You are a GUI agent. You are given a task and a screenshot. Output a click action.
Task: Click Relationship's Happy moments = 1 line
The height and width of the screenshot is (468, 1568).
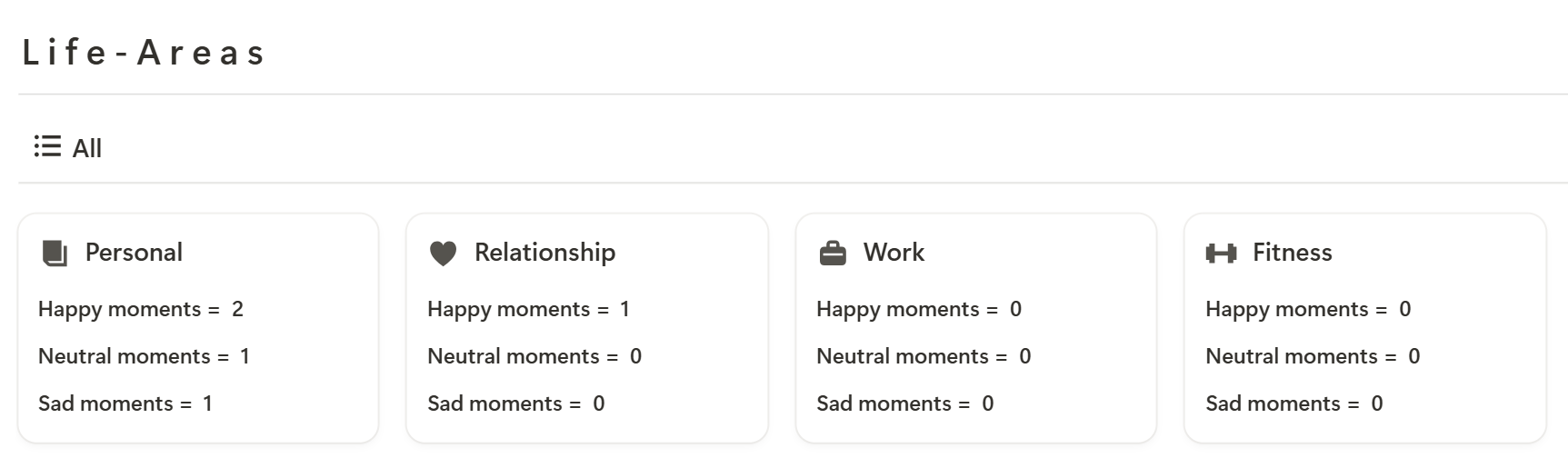pos(529,310)
